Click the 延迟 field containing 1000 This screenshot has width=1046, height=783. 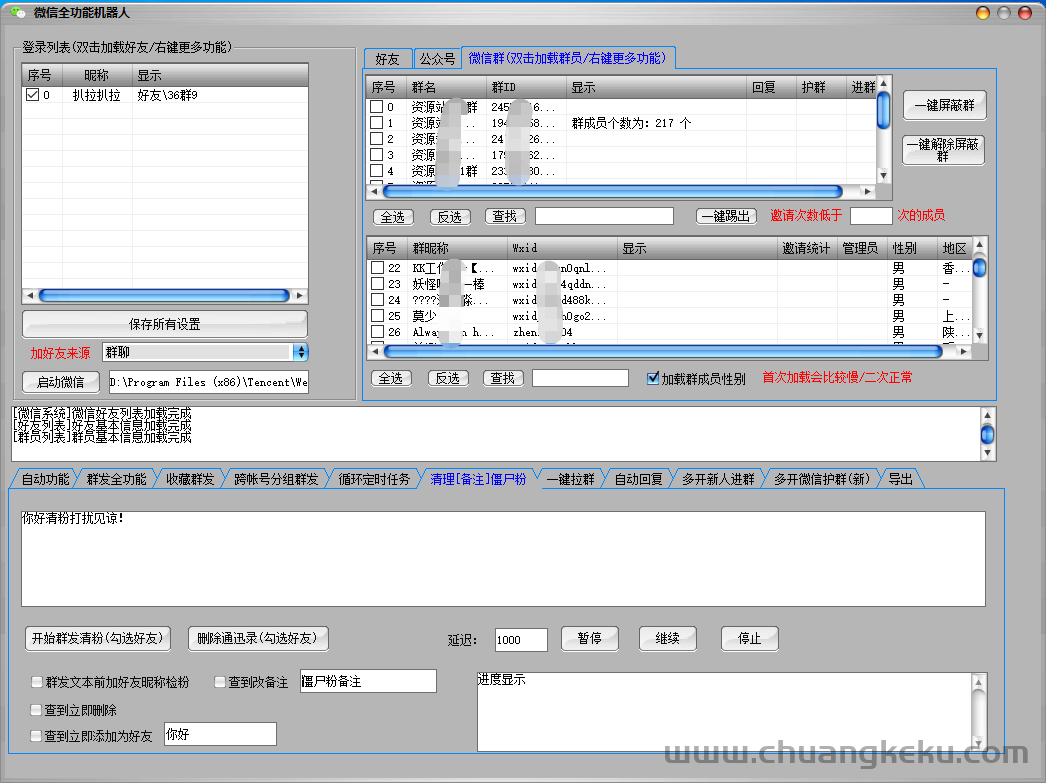tap(521, 640)
